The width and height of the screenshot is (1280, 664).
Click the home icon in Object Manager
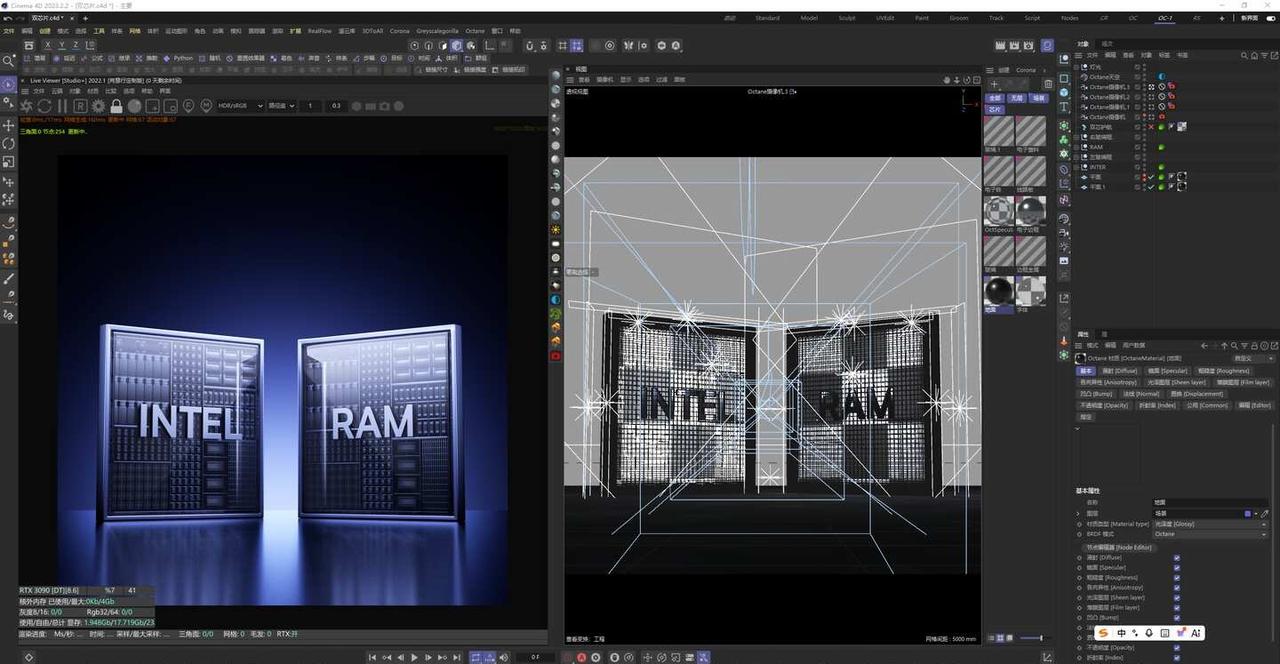(1254, 56)
